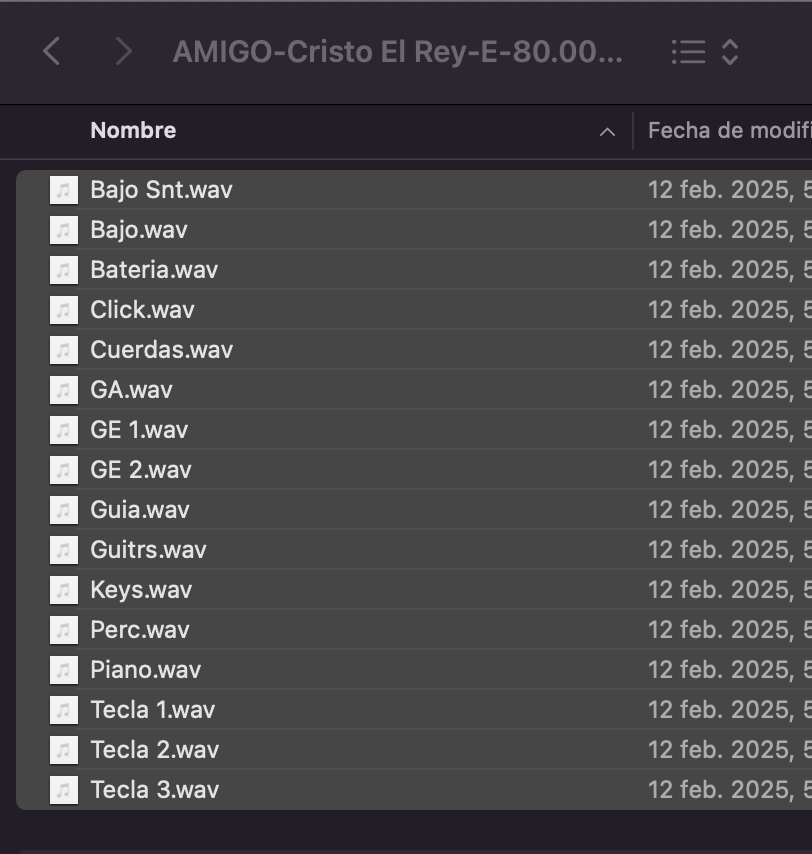Go forward using the forward arrow
This screenshot has height=854, width=812.
[123, 51]
